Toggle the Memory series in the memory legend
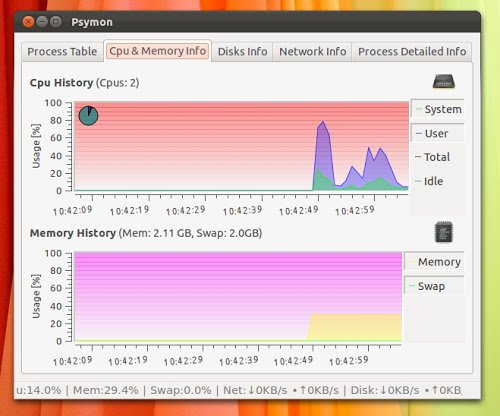Screen dimensions: 500x416 click(434, 262)
